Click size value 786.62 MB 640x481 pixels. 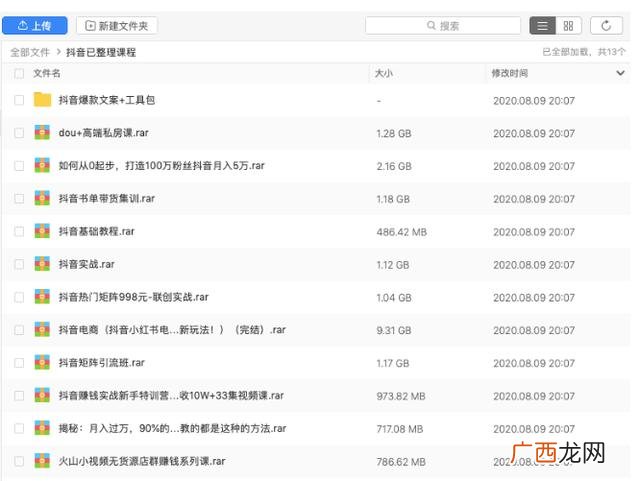click(401, 462)
